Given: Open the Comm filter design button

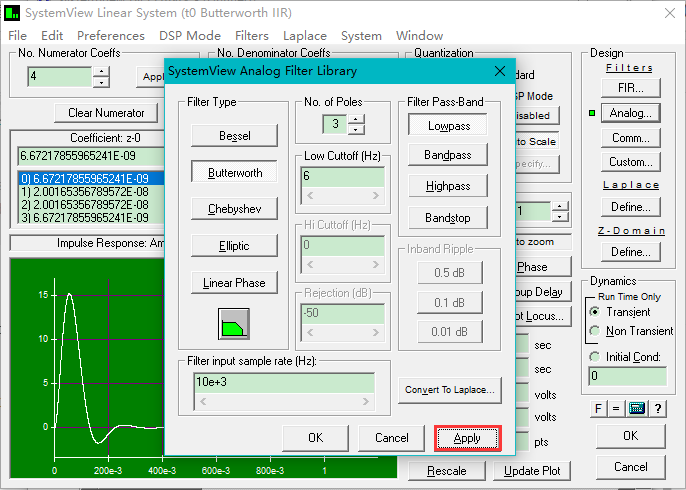Looking at the screenshot, I should [x=630, y=138].
